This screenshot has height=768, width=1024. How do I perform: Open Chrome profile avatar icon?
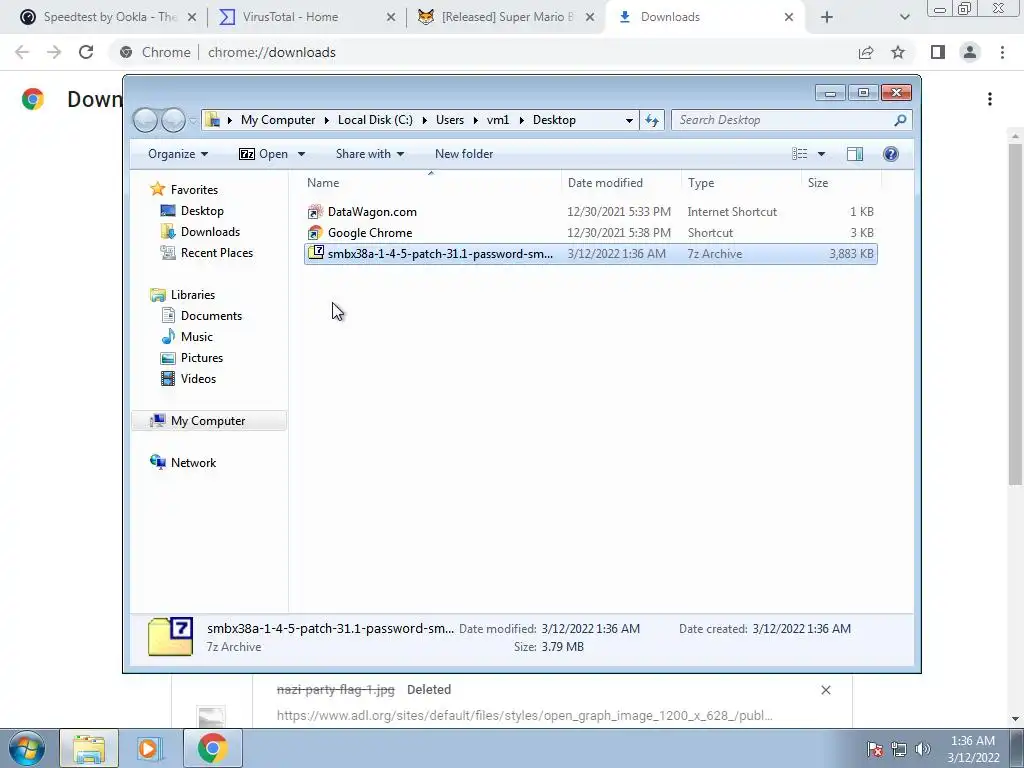coord(970,52)
